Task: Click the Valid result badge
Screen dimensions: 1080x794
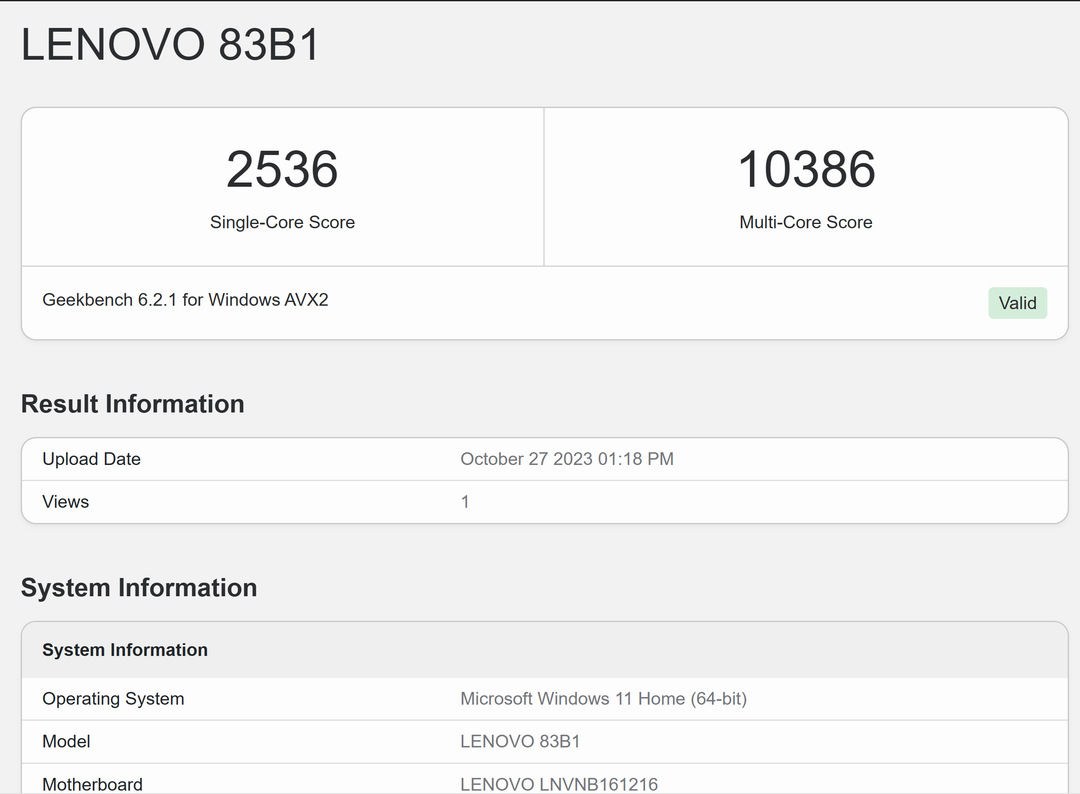Action: click(1017, 302)
